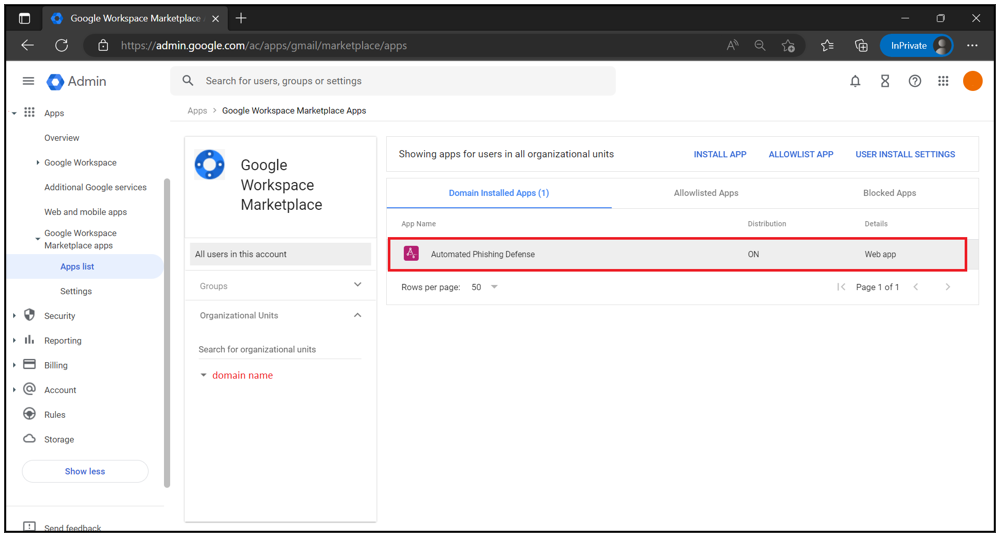Open USER INSTALL SETTINGS

[x=905, y=154]
